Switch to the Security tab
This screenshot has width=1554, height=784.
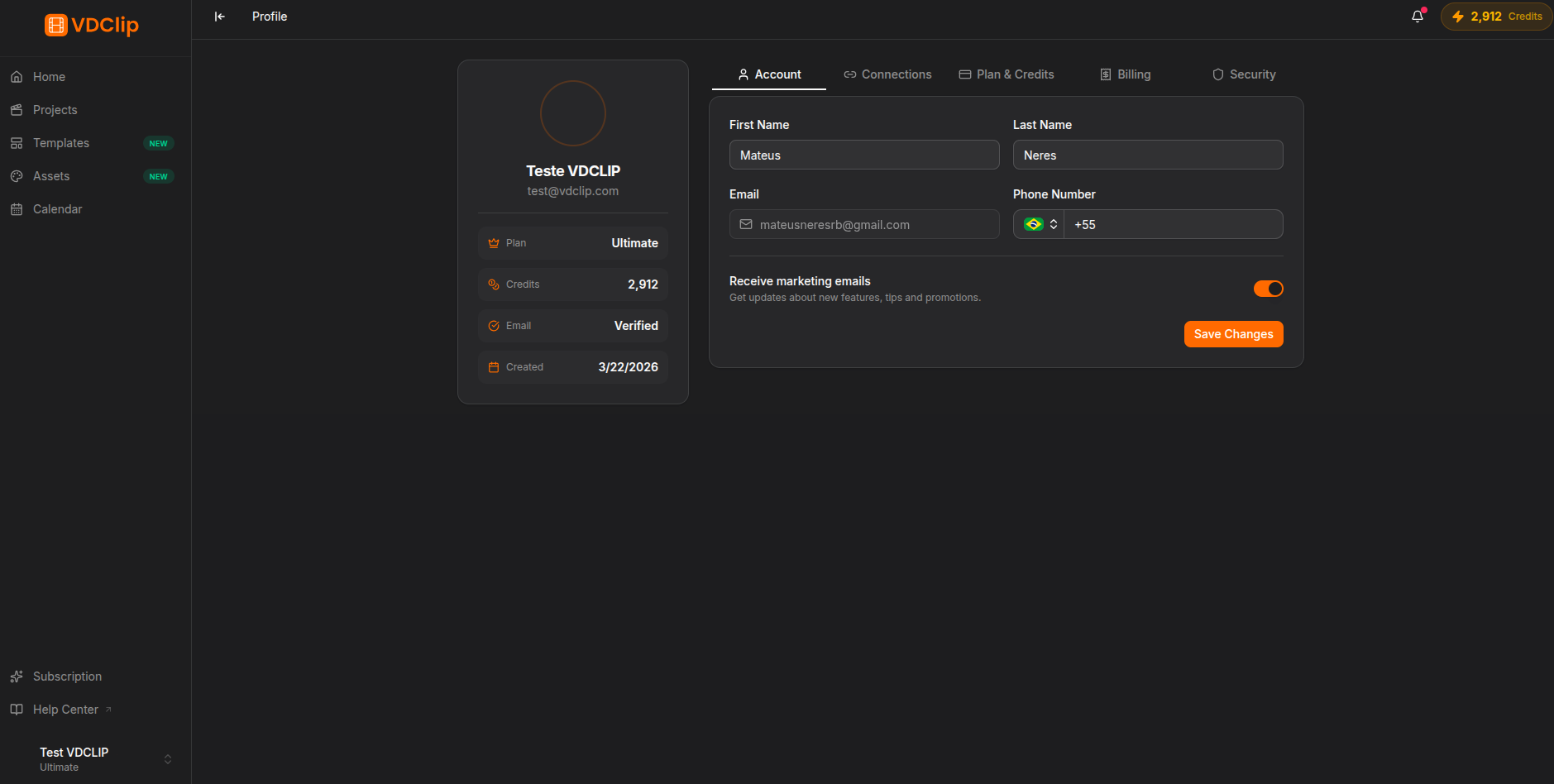(1244, 74)
